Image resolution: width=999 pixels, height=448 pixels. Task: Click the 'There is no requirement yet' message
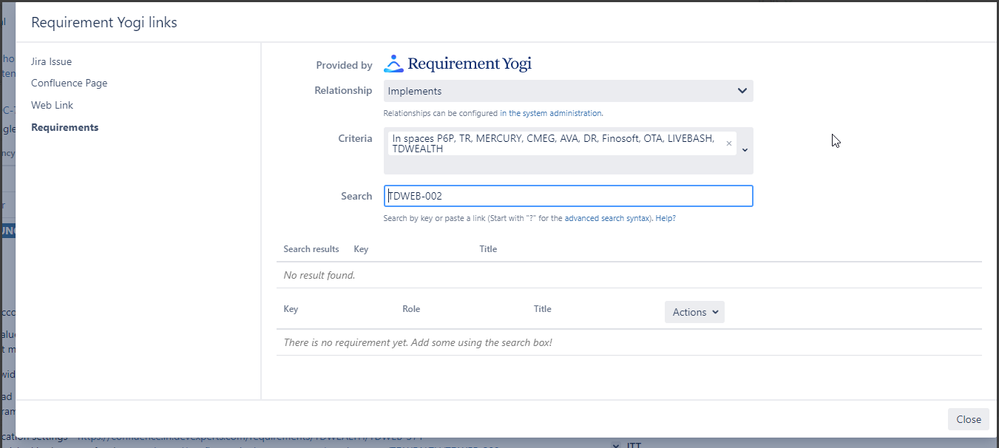pos(418,343)
